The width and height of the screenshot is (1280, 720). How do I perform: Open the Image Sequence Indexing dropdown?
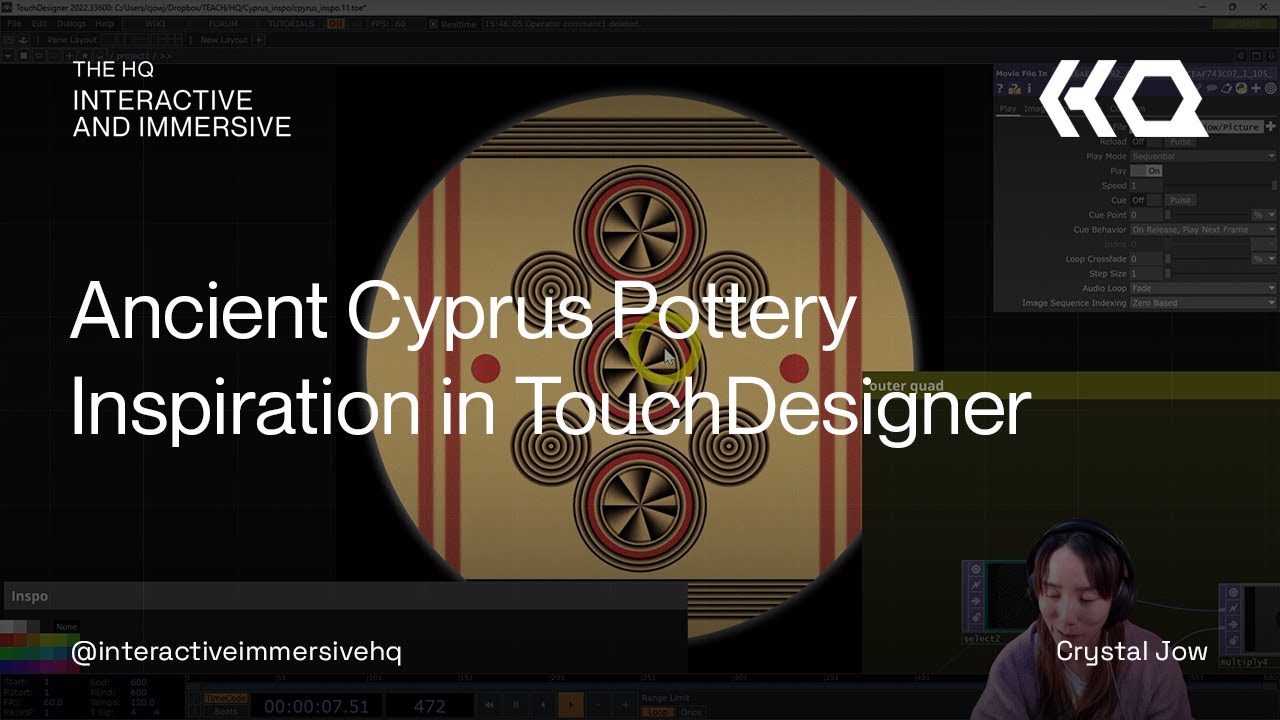coord(1203,303)
